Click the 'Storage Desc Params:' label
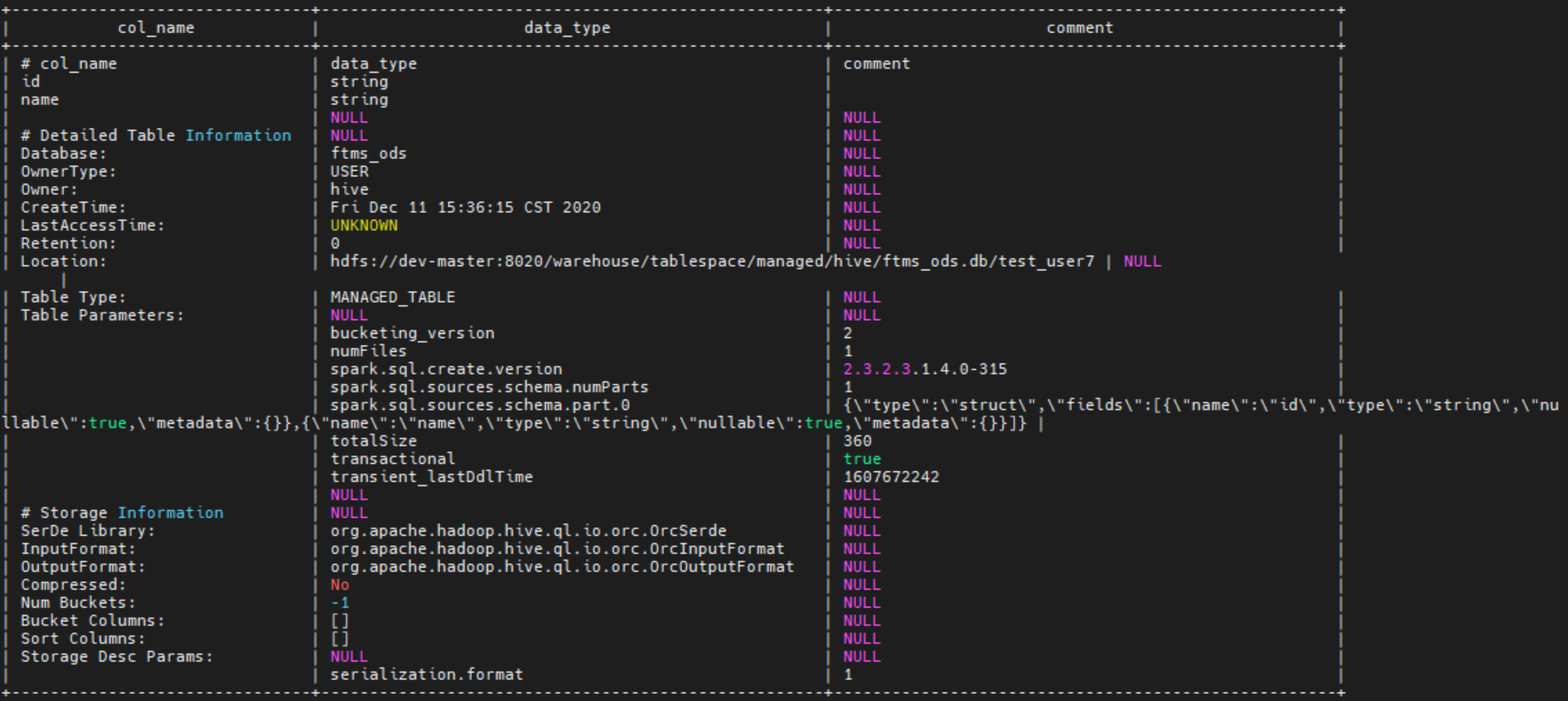 [117, 657]
